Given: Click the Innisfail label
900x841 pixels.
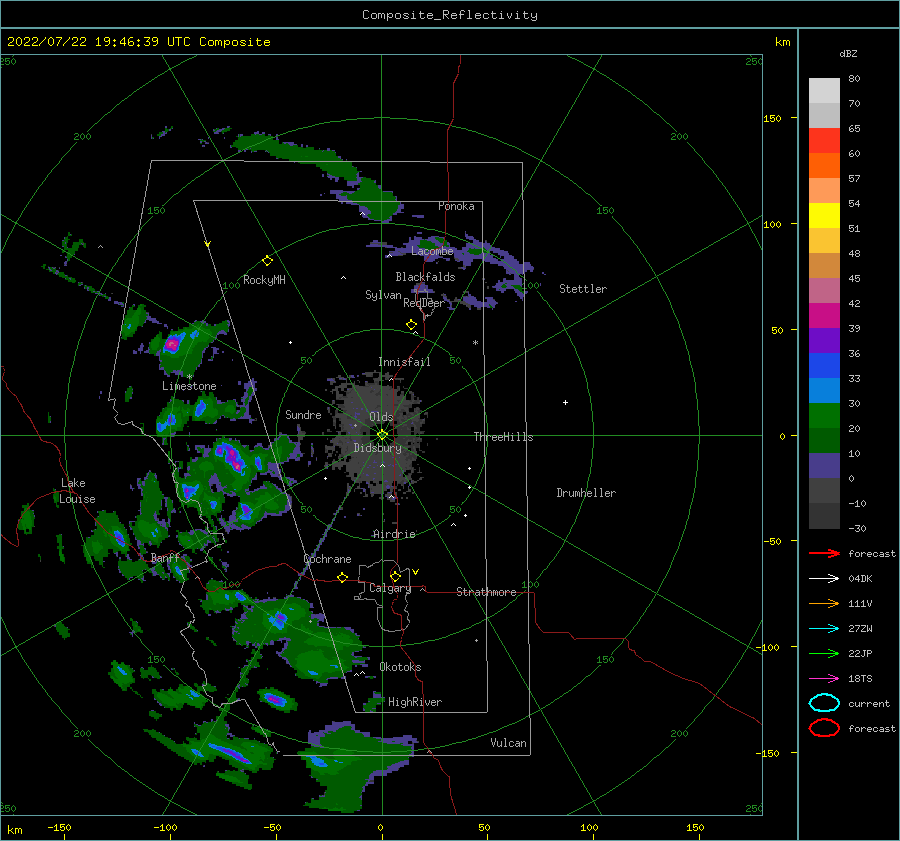Looking at the screenshot, I should coord(404,362).
